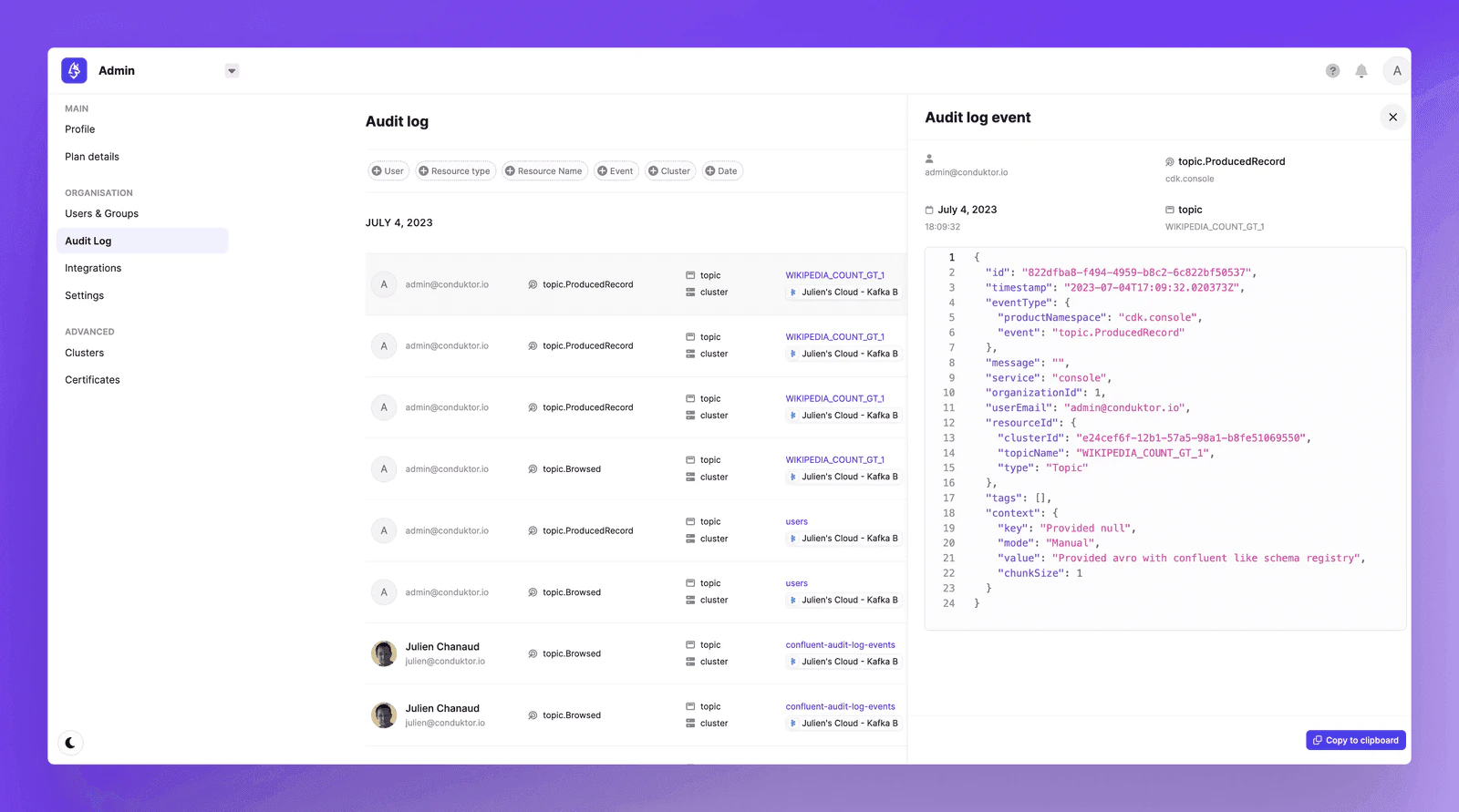
Task: Click the topic.ProducedRecord title in event panel
Action: (x=1231, y=161)
